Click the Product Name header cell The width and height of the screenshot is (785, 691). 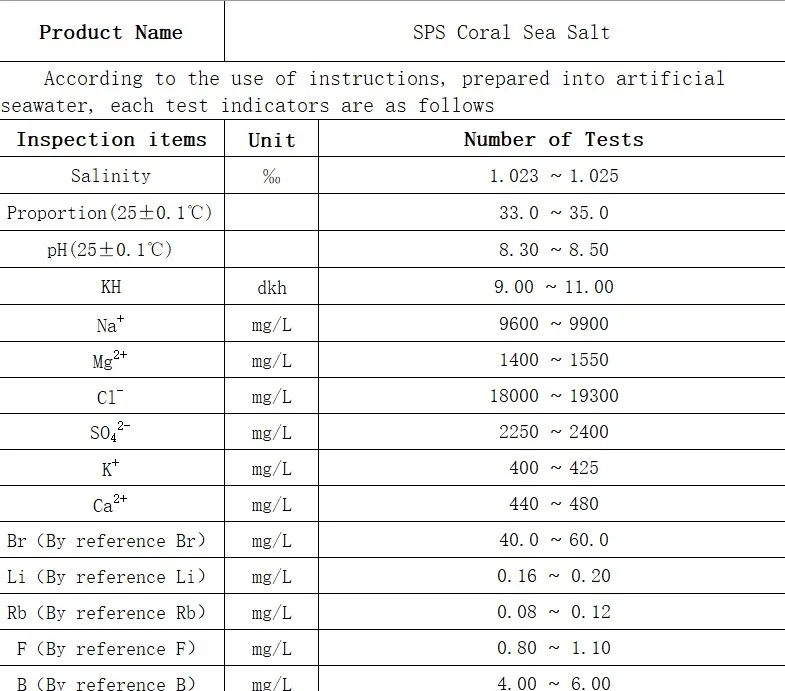pos(111,33)
